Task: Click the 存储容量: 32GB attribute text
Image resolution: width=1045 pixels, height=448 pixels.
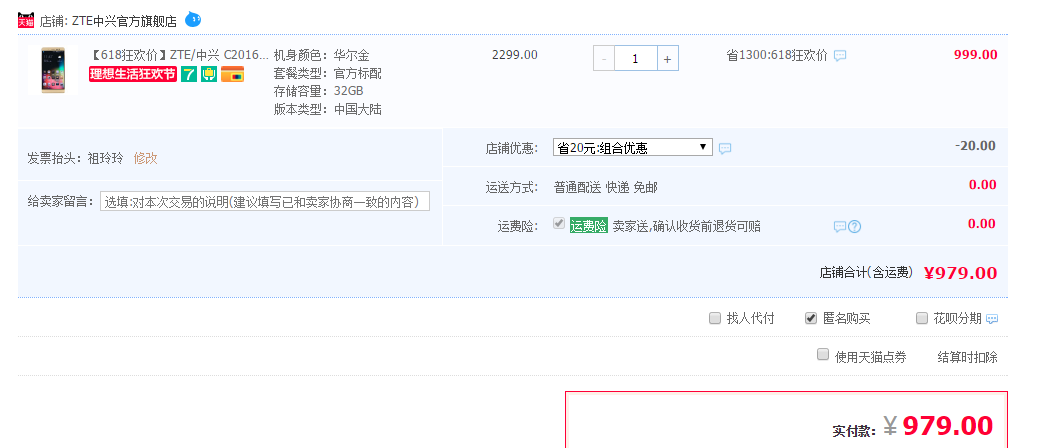Action: click(x=319, y=91)
